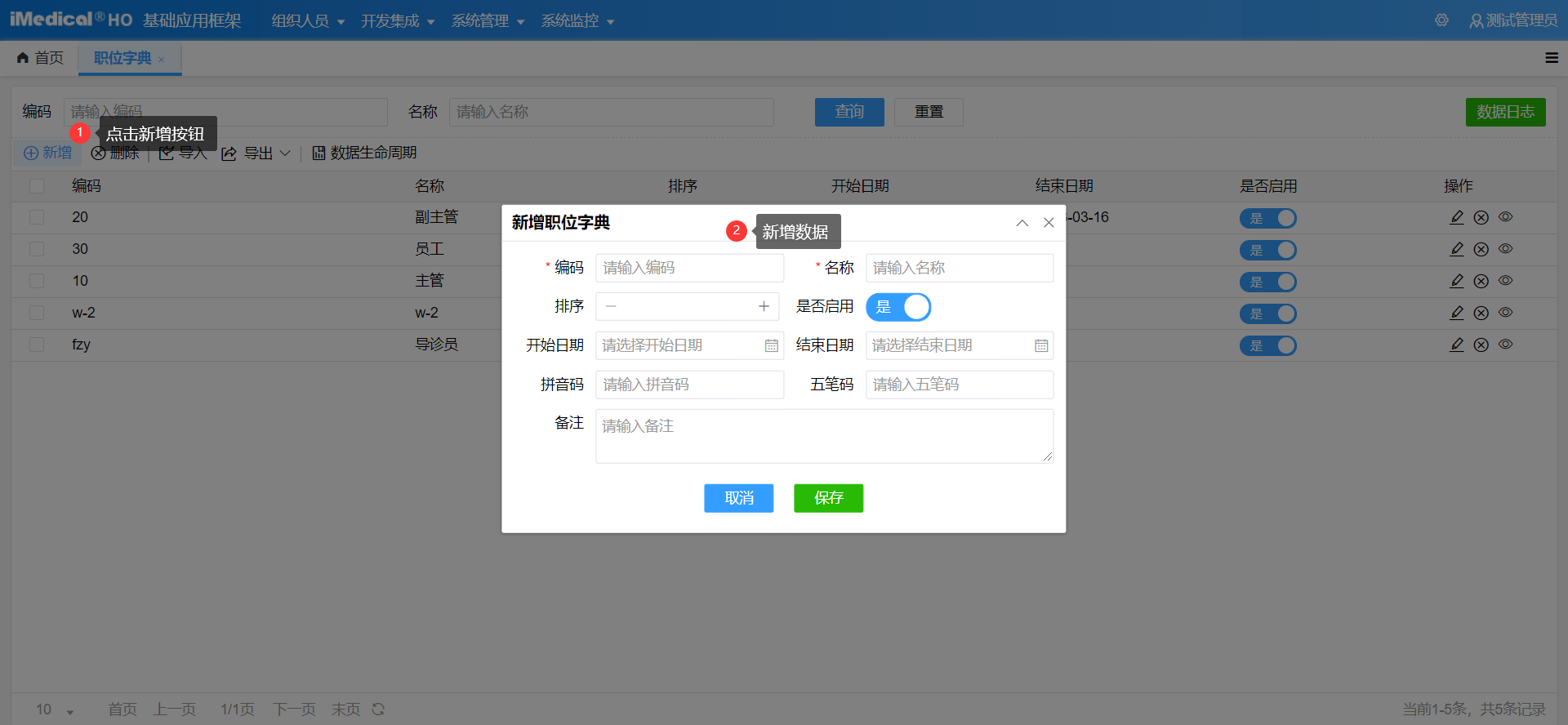Click the dialog 名称 input field
Image resolution: width=1568 pixels, height=725 pixels.
pyautogui.click(x=960, y=268)
